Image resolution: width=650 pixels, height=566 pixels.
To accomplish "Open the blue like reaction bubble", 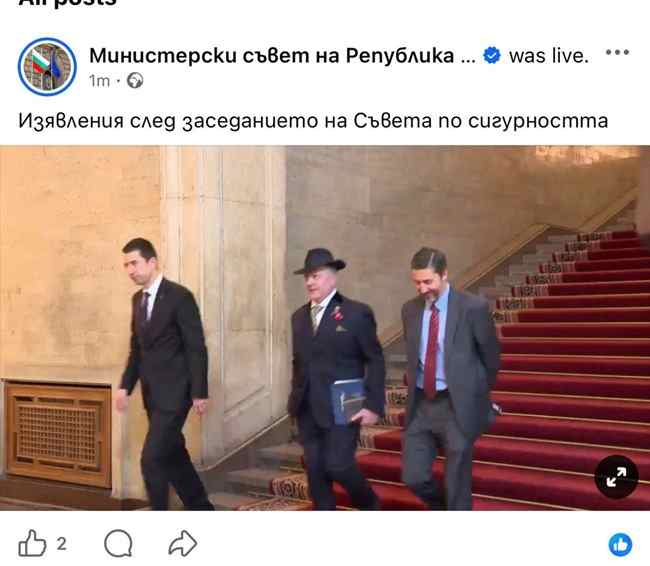I will (620, 544).
